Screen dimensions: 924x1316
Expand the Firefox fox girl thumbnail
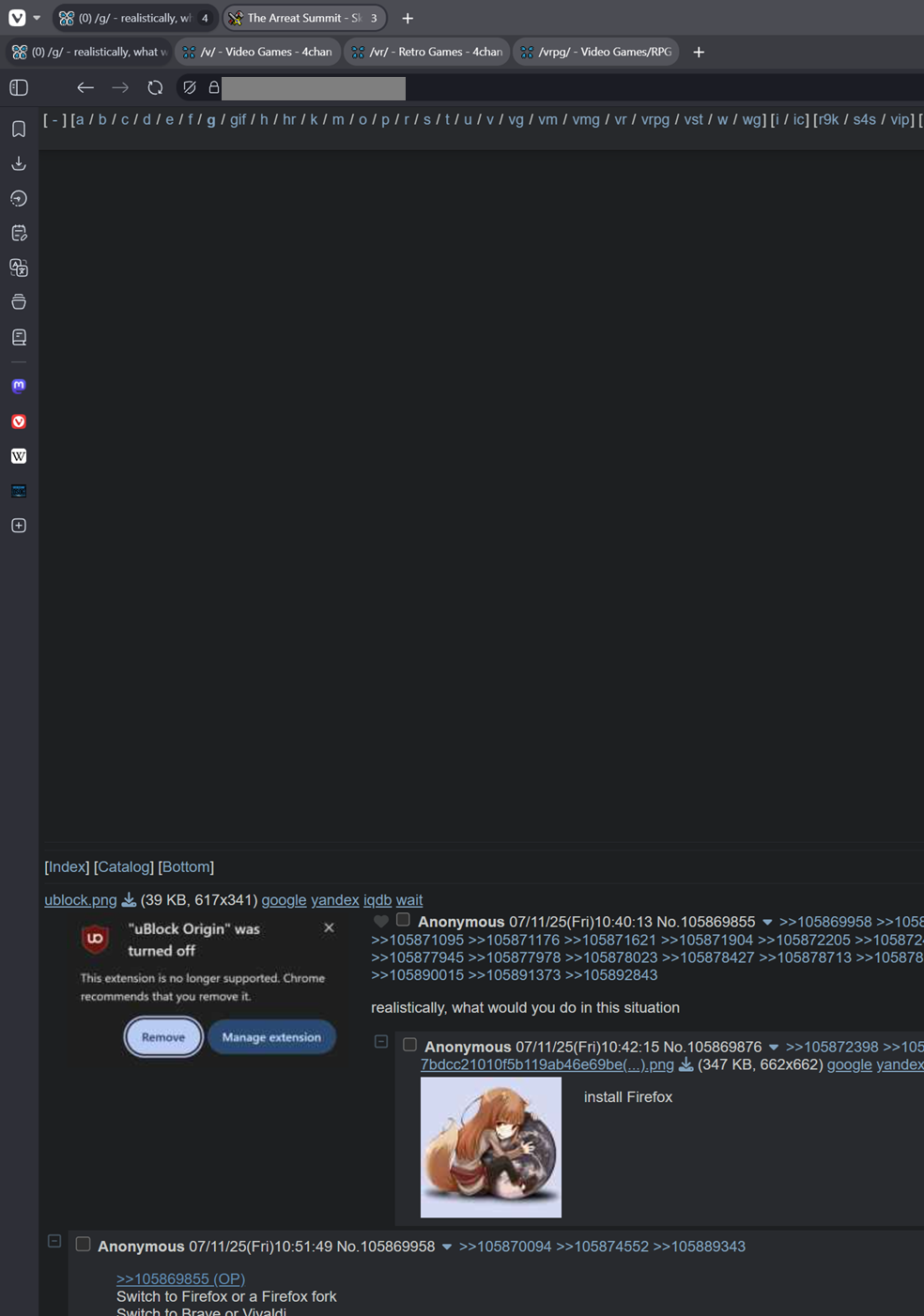point(491,1147)
